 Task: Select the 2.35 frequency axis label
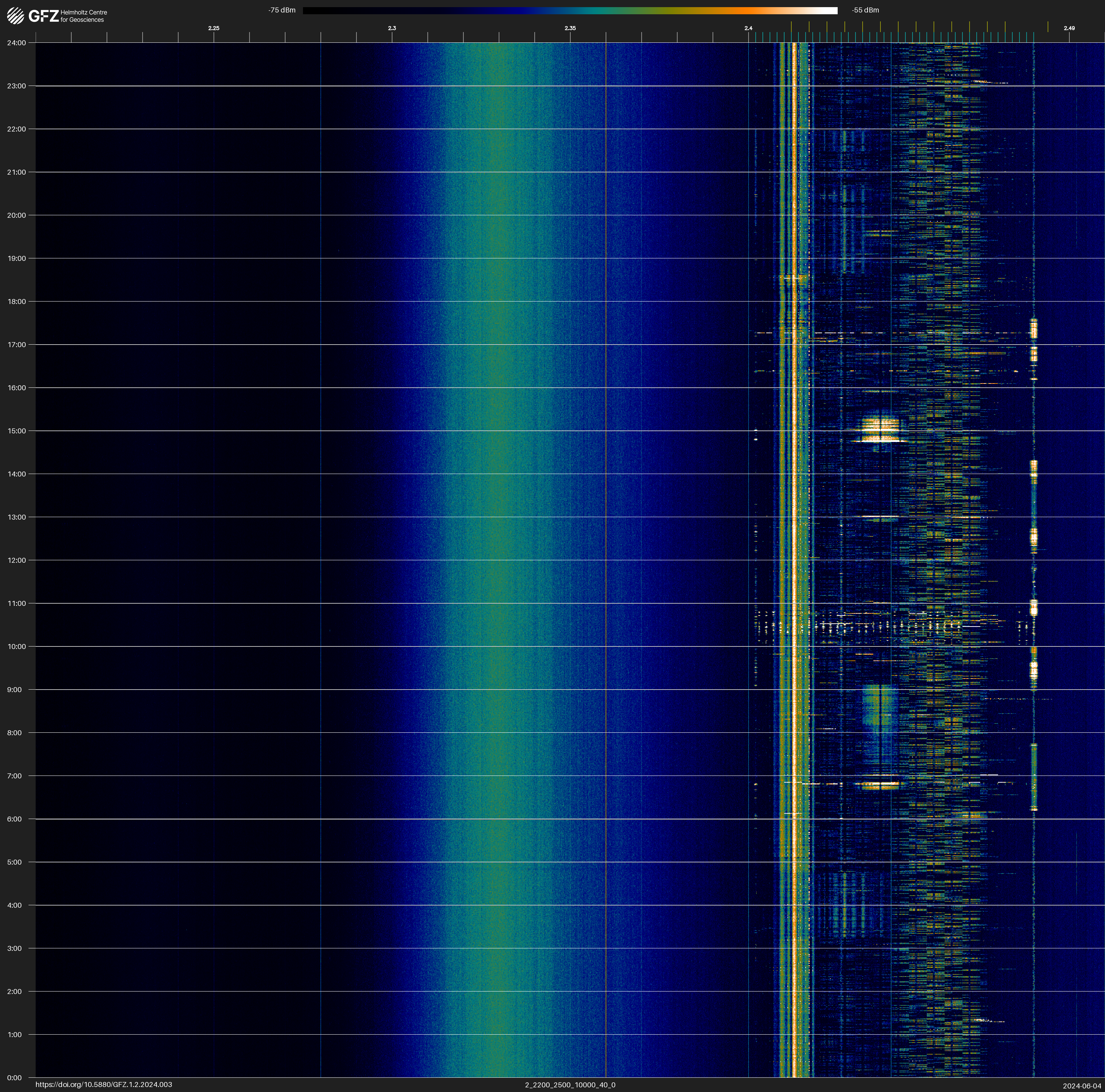pos(570,28)
